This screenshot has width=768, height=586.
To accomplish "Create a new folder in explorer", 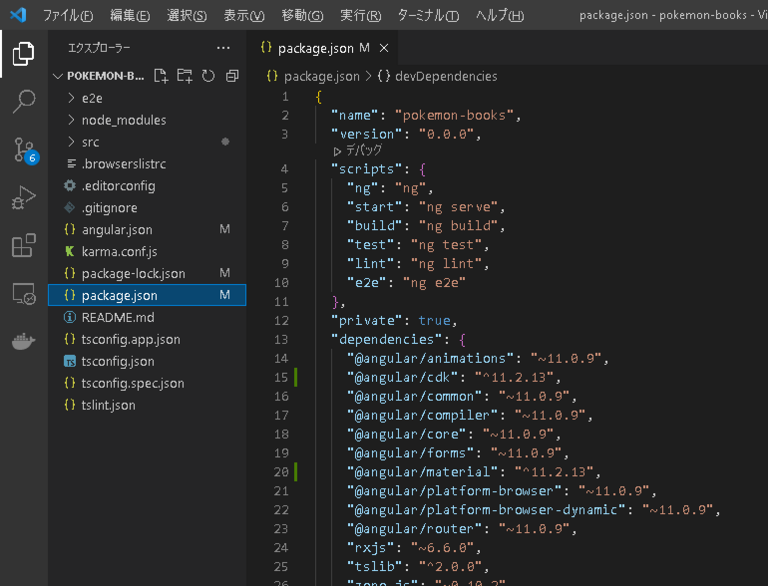I will (x=184, y=76).
